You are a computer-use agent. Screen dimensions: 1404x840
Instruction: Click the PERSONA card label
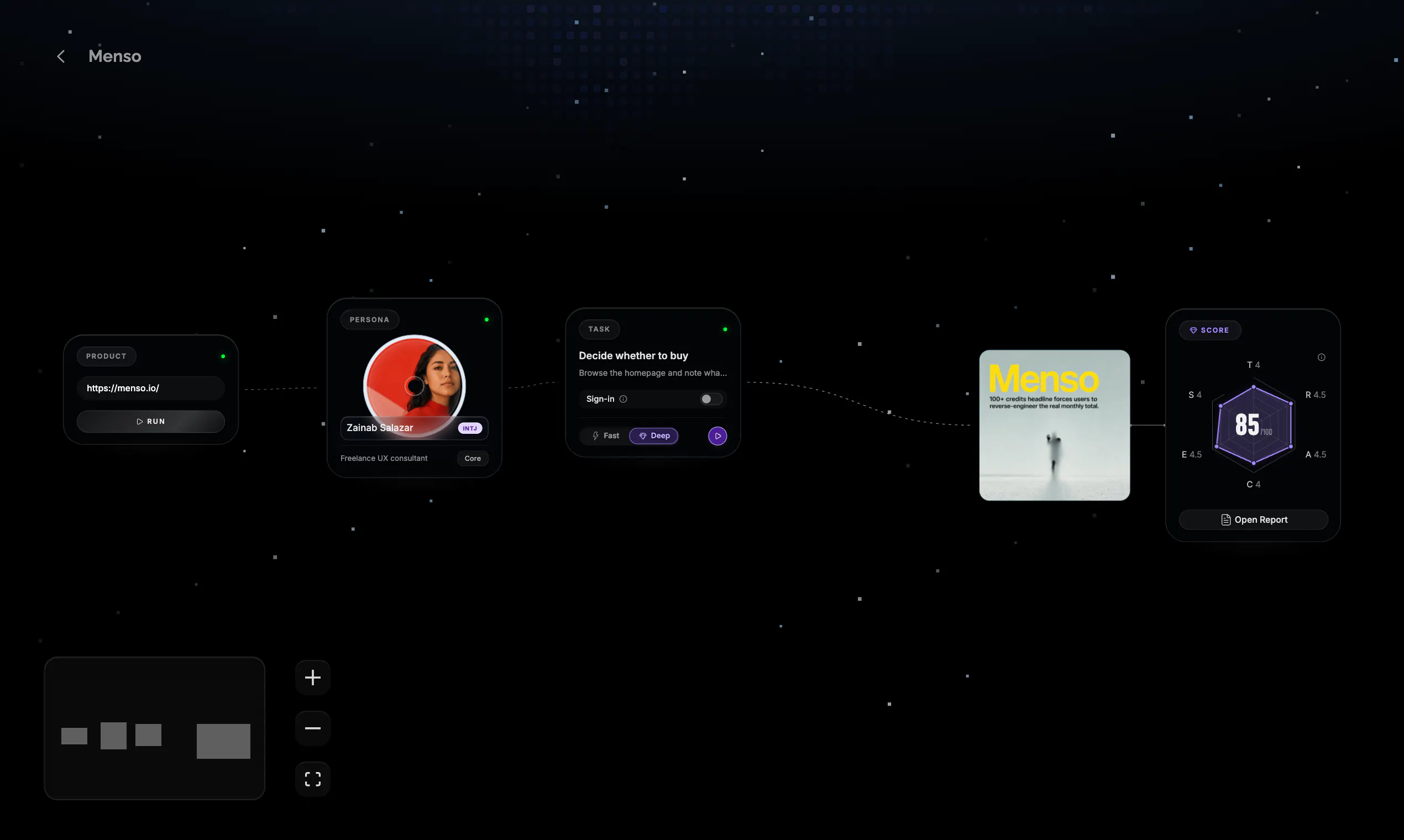coord(370,320)
